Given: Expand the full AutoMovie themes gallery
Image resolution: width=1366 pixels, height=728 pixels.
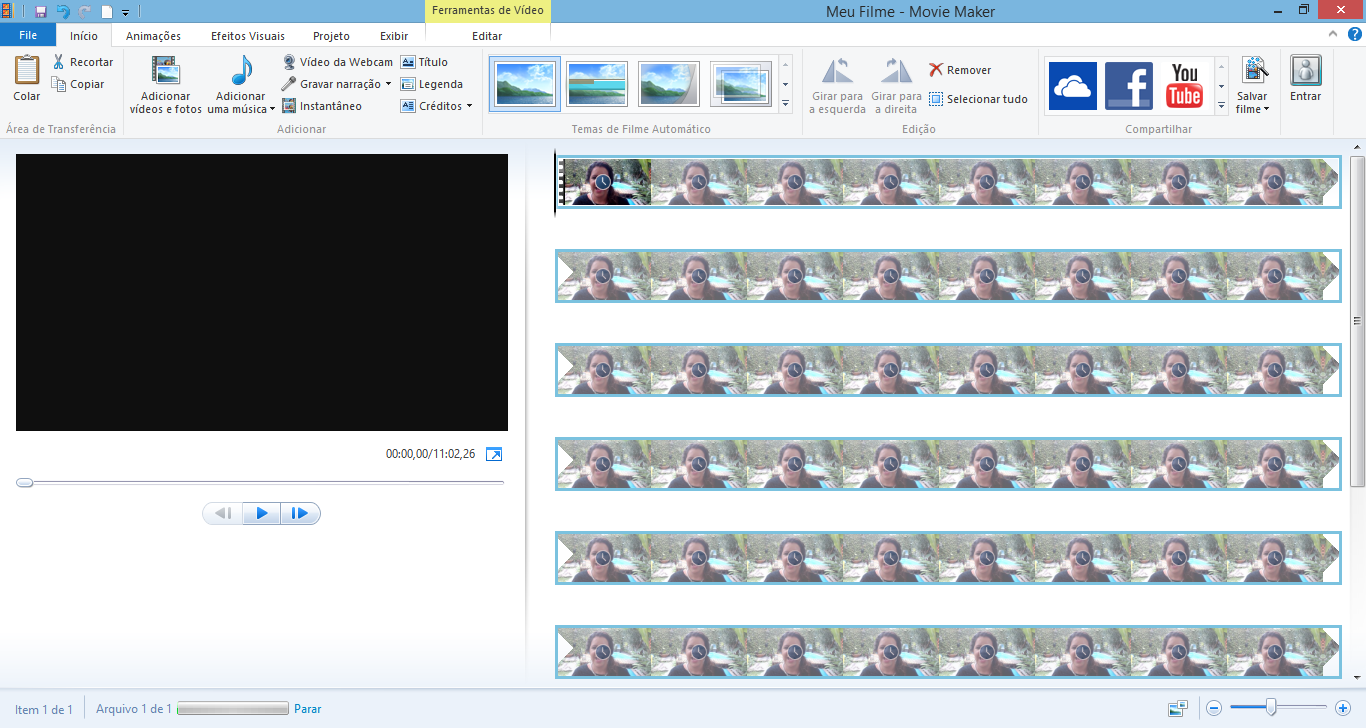Looking at the screenshot, I should [785, 103].
